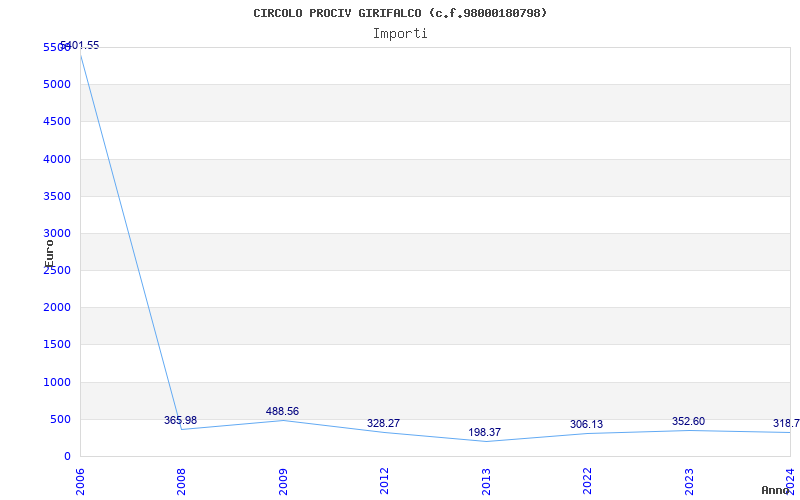Click the 2012 x-axis label
The width and height of the screenshot is (800, 500).
click(384, 482)
